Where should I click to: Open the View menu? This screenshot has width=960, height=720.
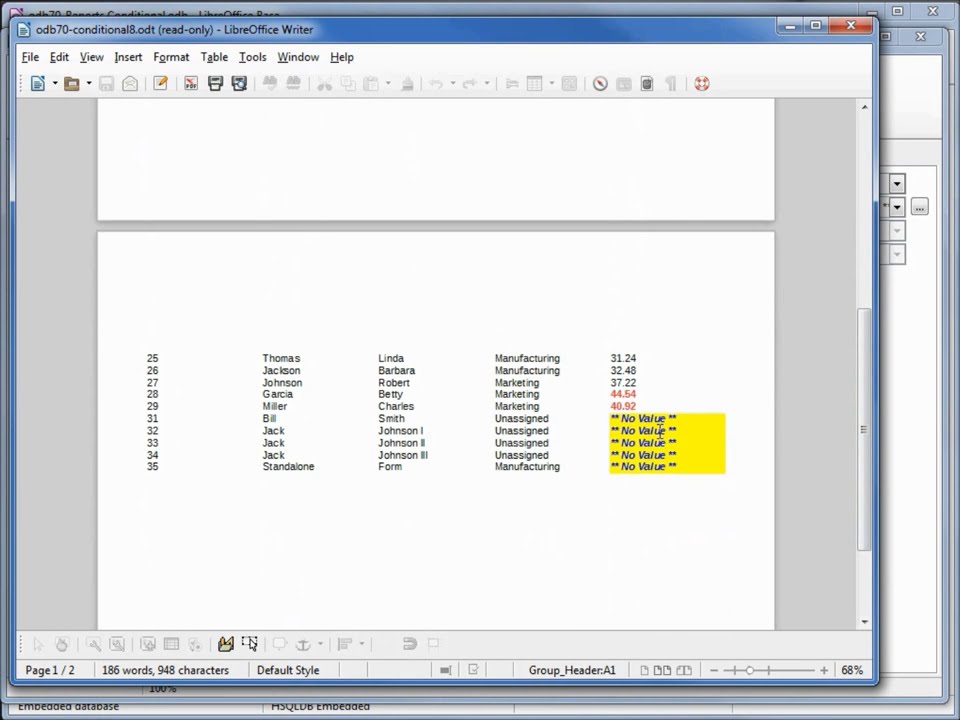[x=91, y=57]
